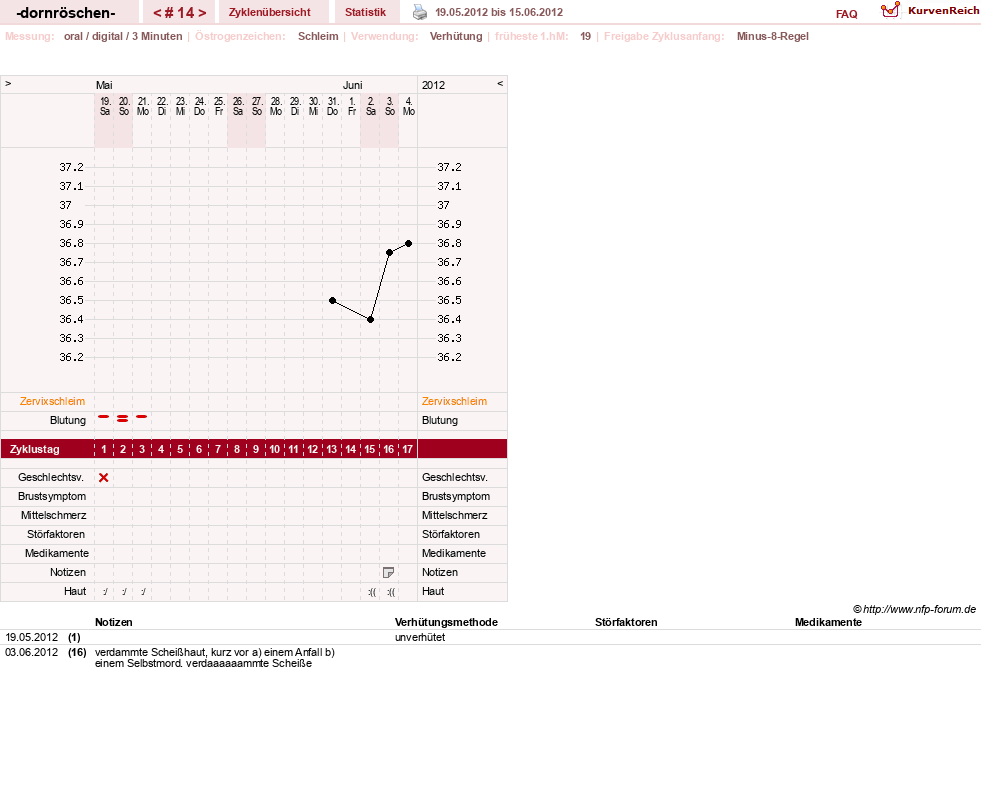Click the Verhütung usage value
The image size is (981, 795).
(456, 36)
